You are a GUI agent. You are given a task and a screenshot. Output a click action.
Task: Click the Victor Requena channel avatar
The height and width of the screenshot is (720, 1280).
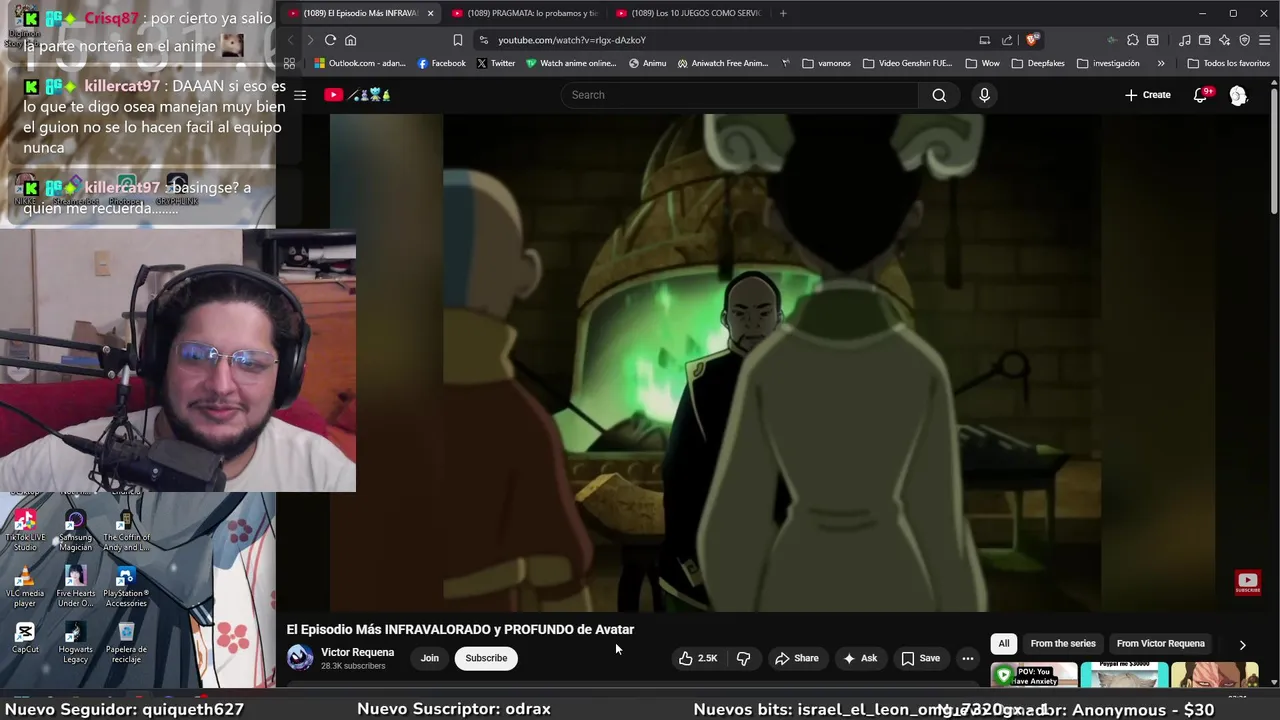tap(300, 657)
